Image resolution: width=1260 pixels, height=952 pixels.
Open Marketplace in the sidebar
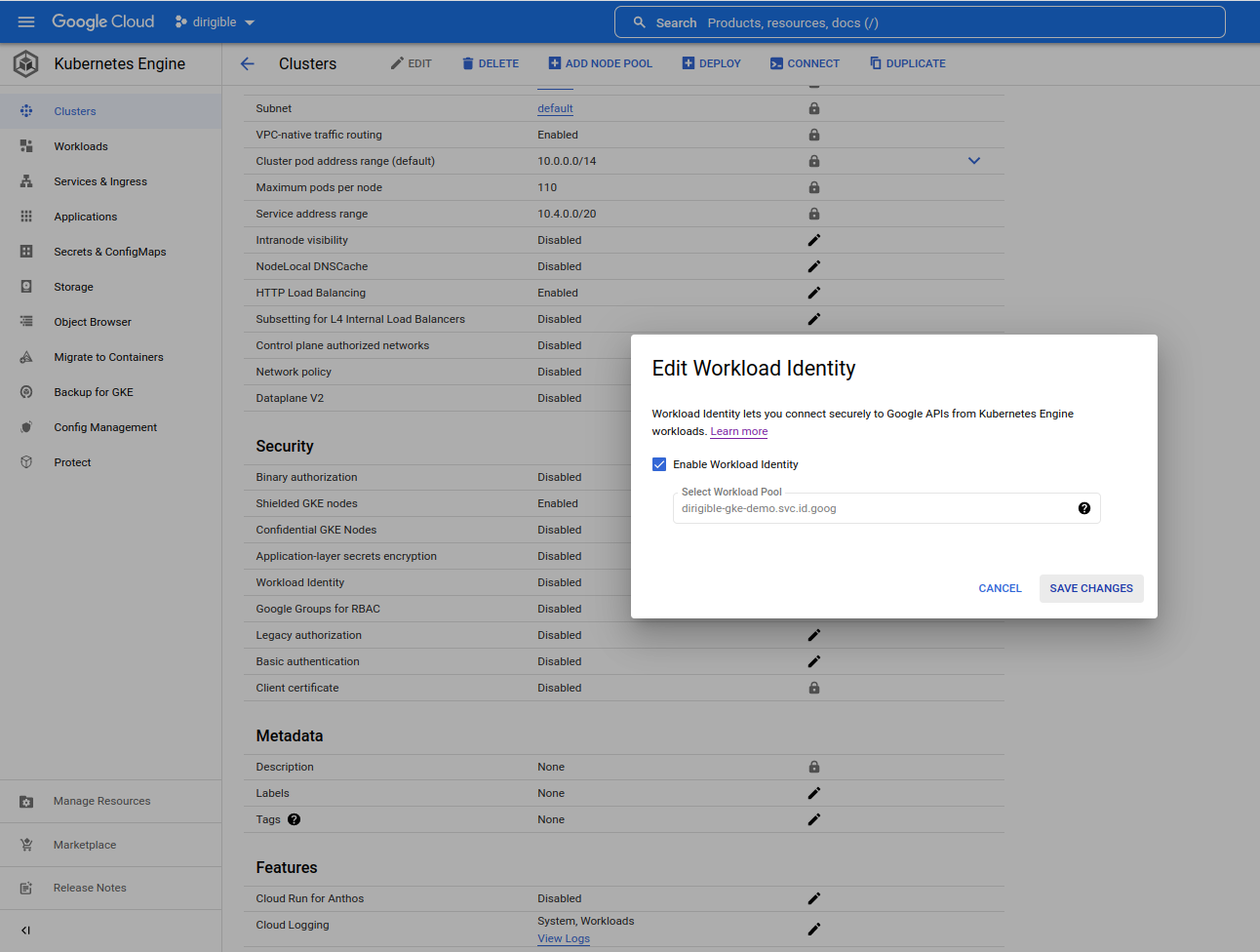coord(110,845)
